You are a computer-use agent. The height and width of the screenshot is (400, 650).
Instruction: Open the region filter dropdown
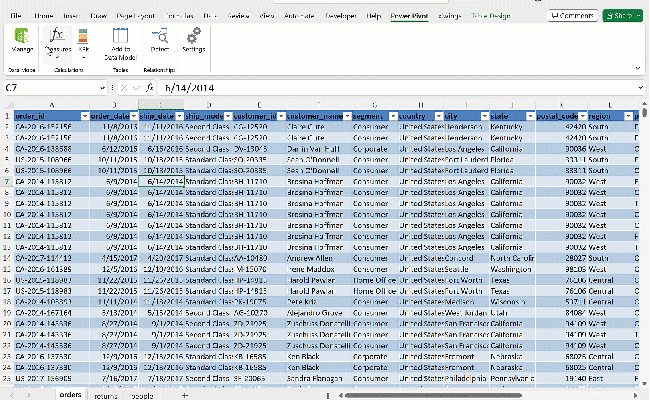[x=628, y=116]
